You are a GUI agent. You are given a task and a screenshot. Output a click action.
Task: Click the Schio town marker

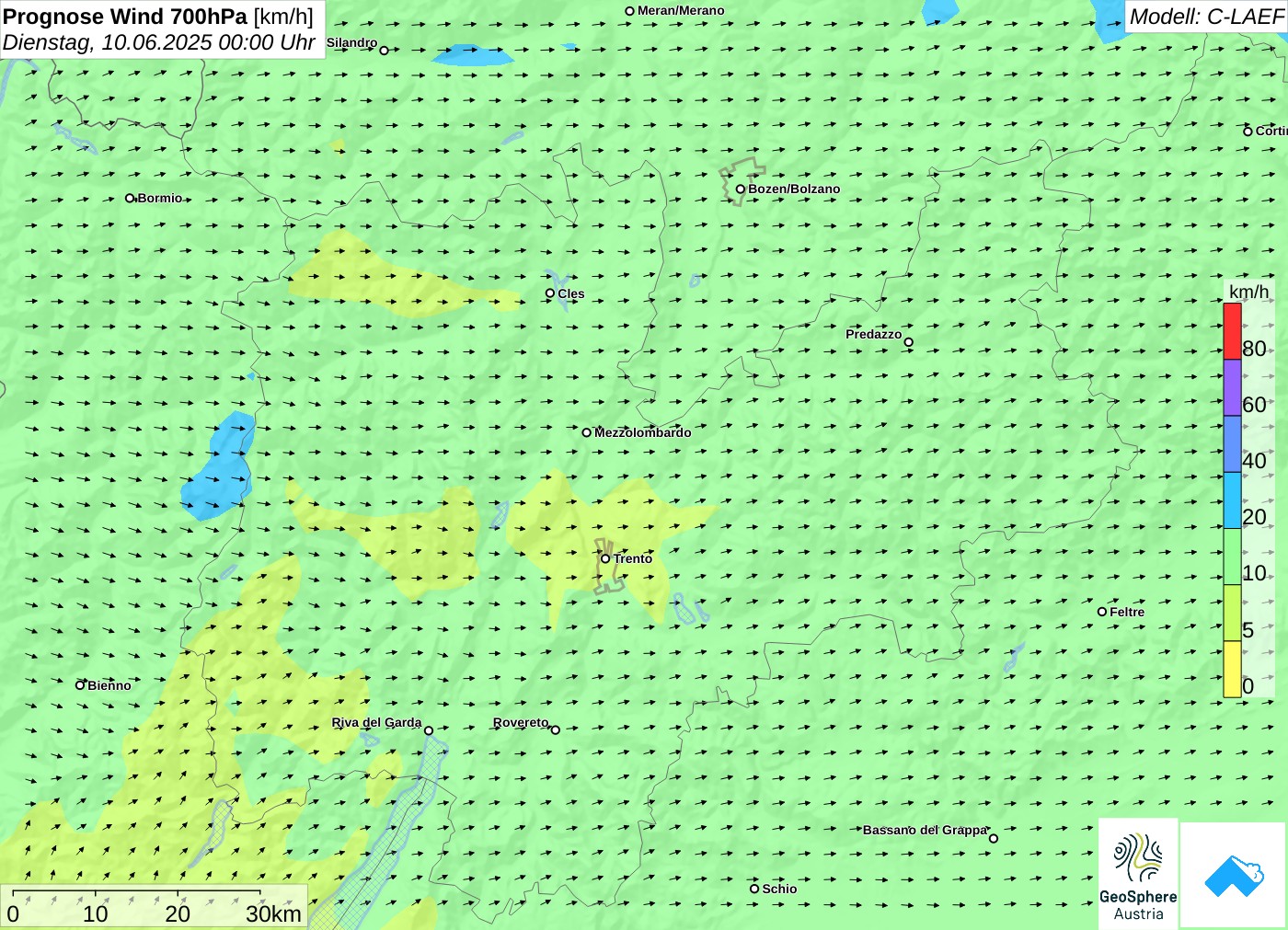(754, 889)
